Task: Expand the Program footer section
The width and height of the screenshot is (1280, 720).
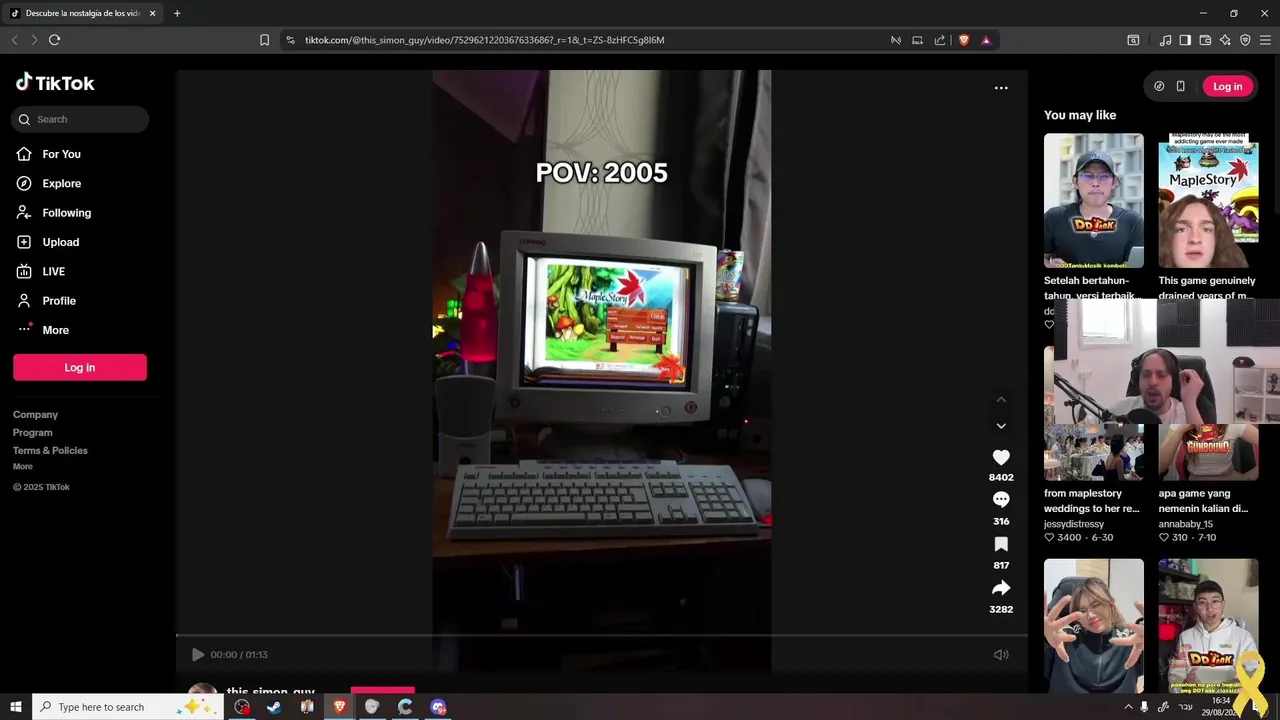Action: tap(32, 432)
